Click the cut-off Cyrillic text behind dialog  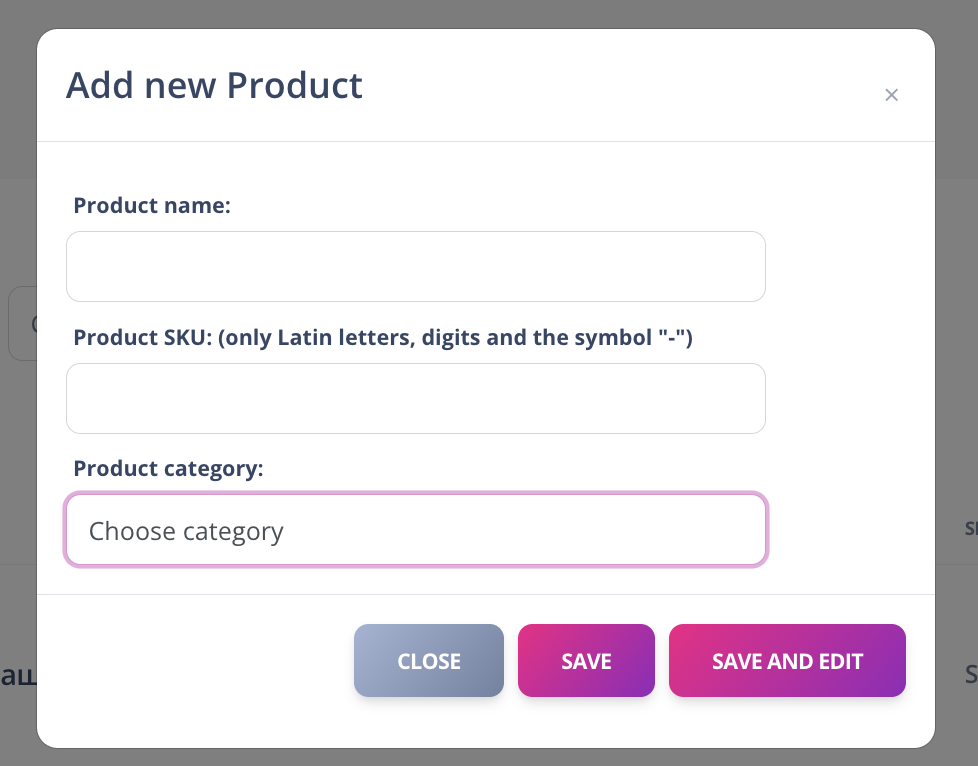[x=17, y=674]
